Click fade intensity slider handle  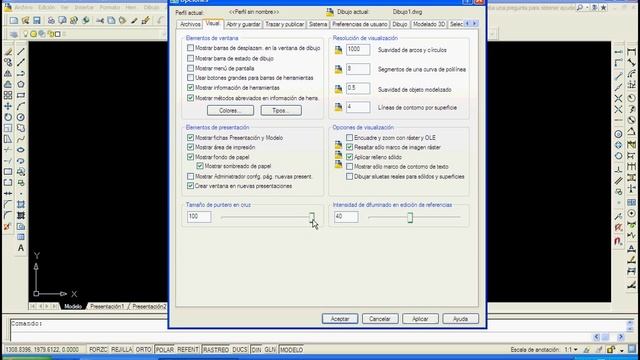410,218
